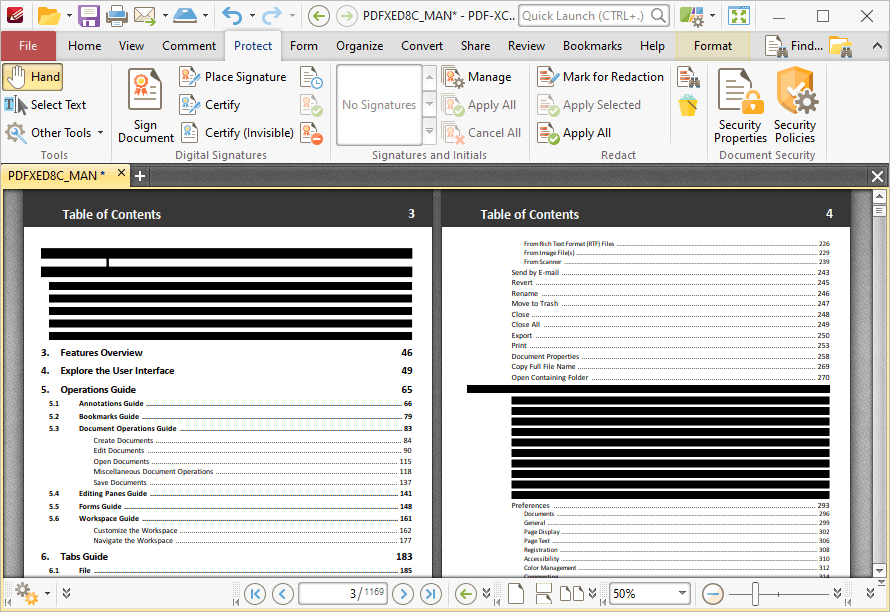Viewport: 890px width, 612px height.
Task: Click the 'Features Overview' table of contents entry
Action: (x=102, y=353)
